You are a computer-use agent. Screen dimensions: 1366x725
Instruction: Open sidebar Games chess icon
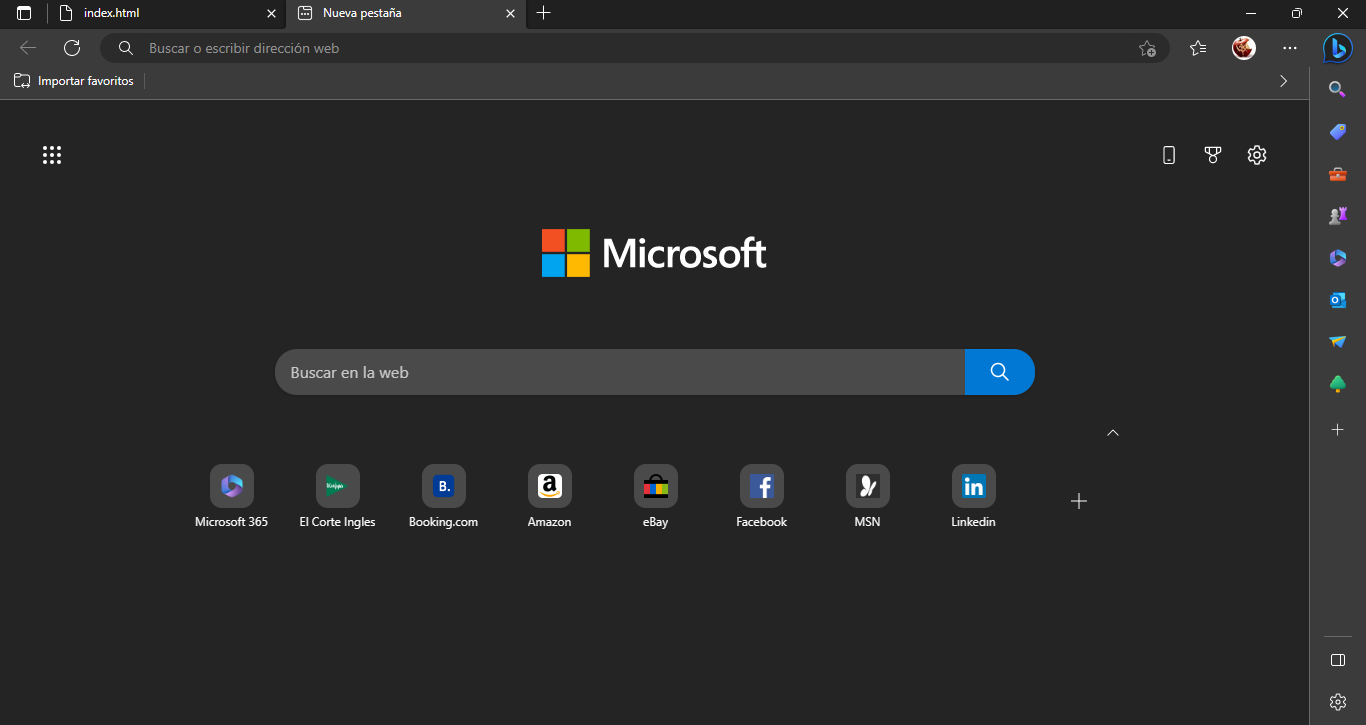(x=1338, y=216)
